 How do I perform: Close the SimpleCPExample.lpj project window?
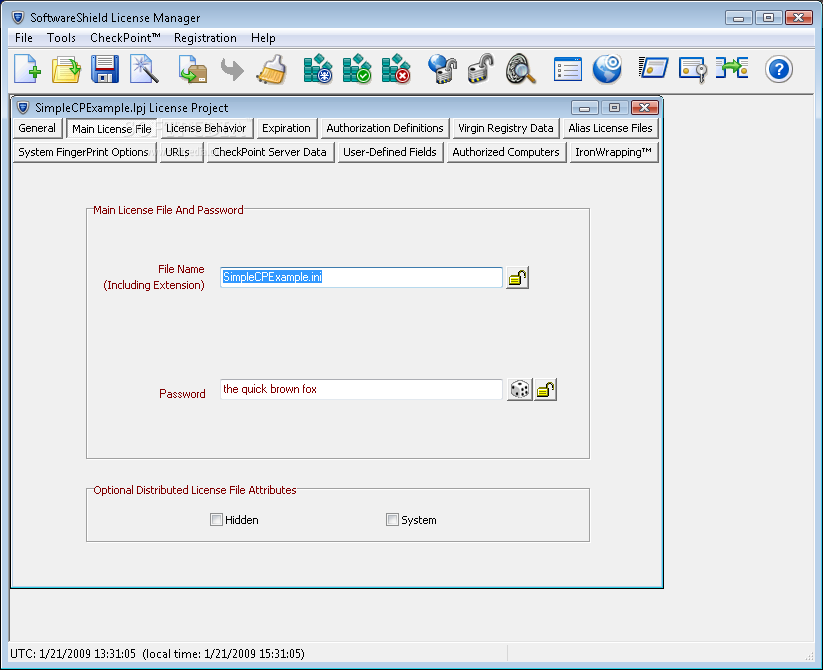point(645,108)
